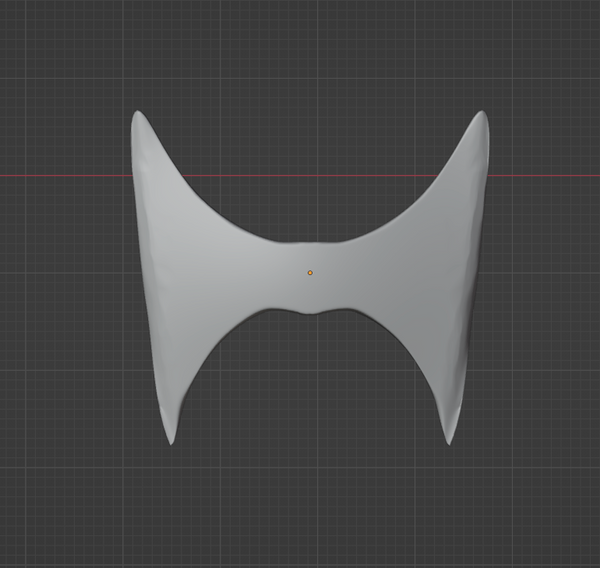Viewport: 600px width, 568px height.
Task: Click the red X axis line right of mesh
Action: [545, 176]
